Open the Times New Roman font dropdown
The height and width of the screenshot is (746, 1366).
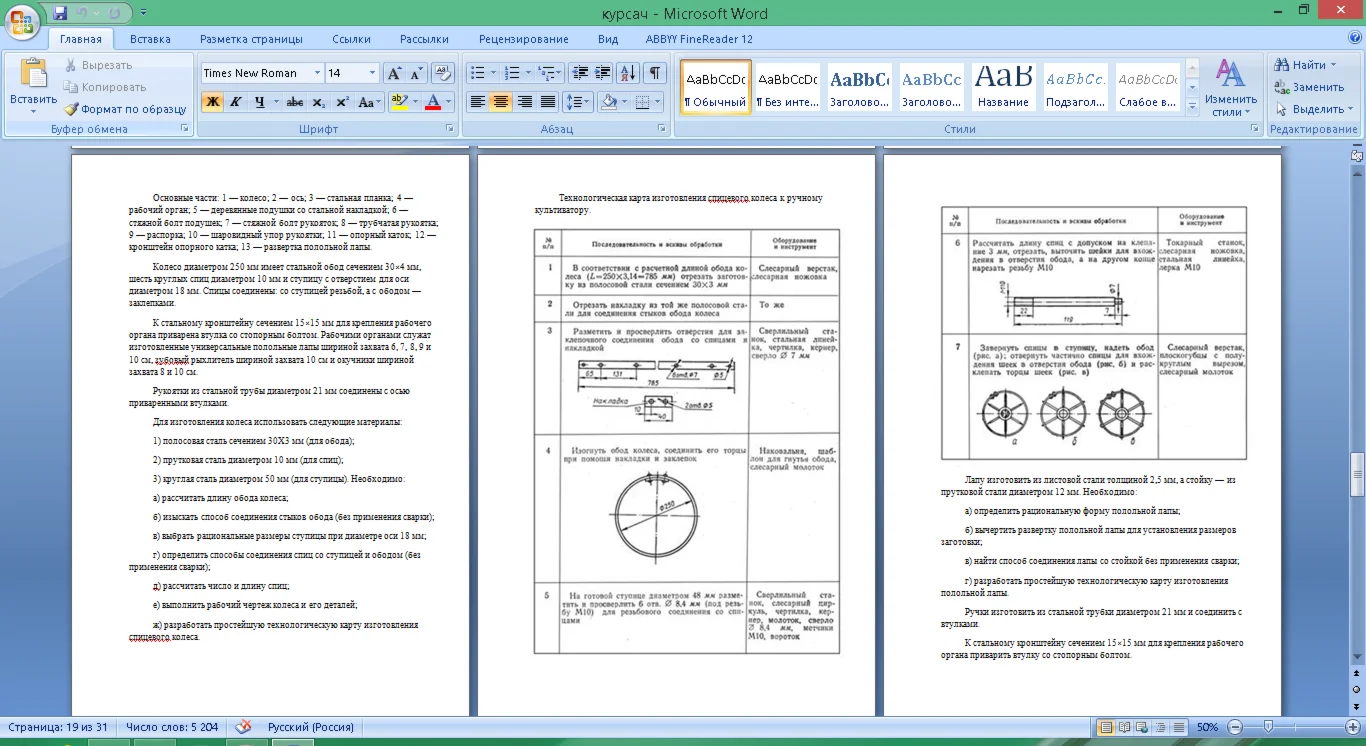pos(317,73)
